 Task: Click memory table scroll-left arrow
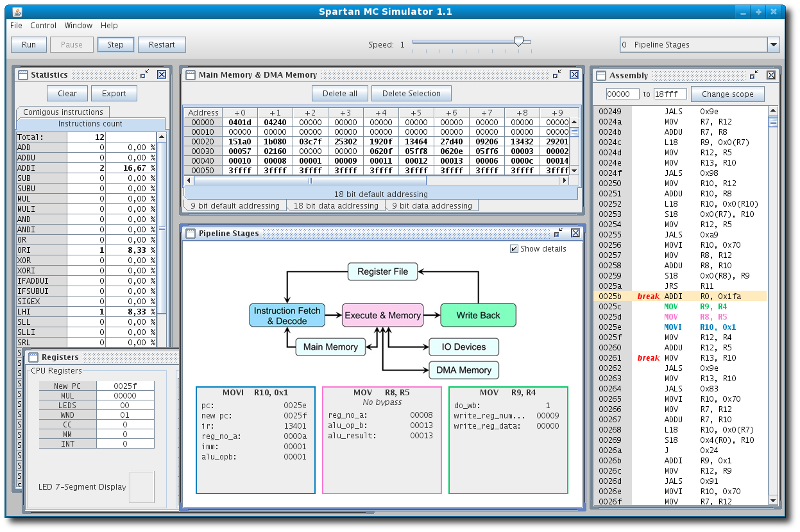point(189,181)
